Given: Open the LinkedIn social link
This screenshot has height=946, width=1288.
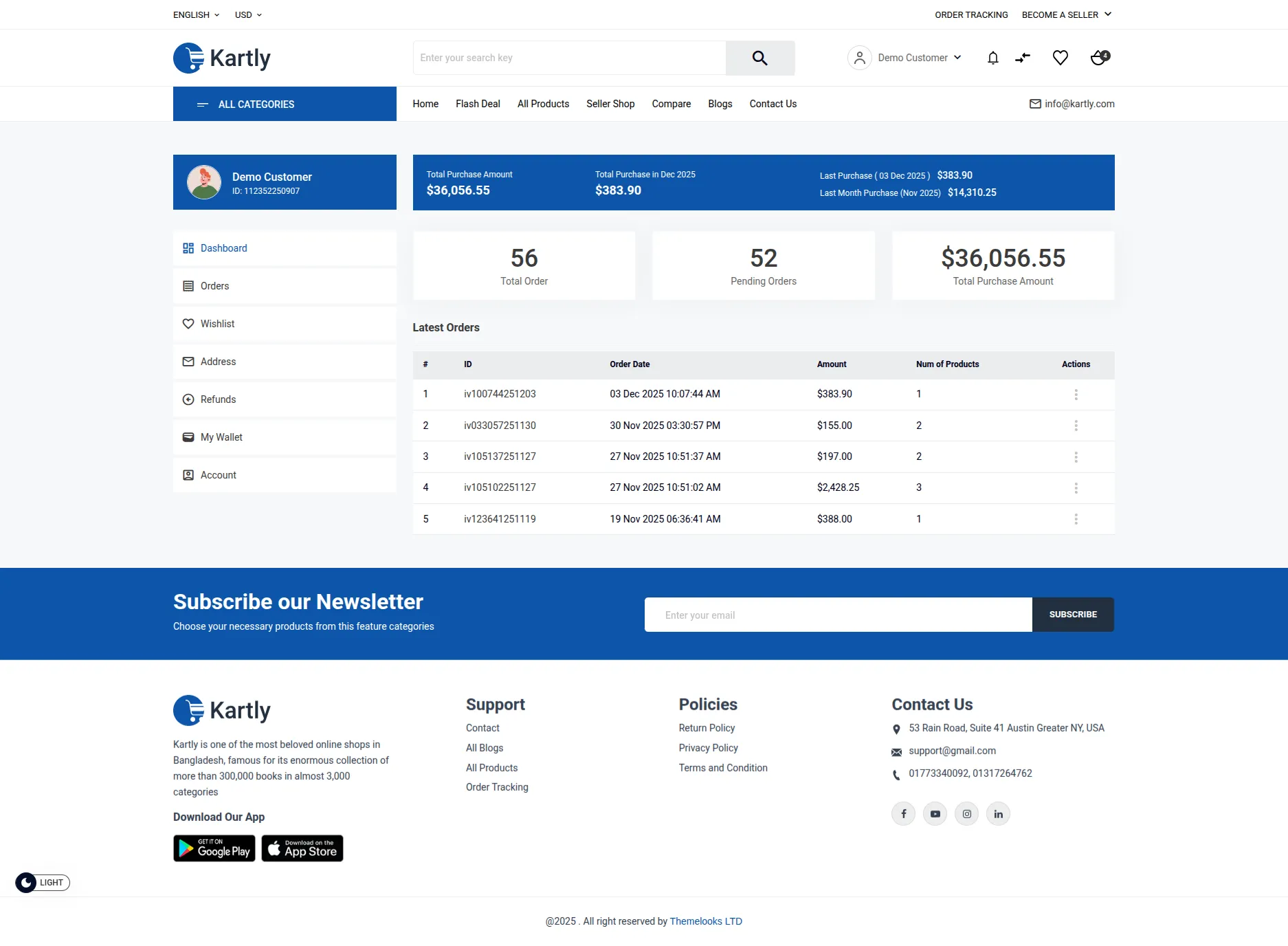Looking at the screenshot, I should click(998, 814).
